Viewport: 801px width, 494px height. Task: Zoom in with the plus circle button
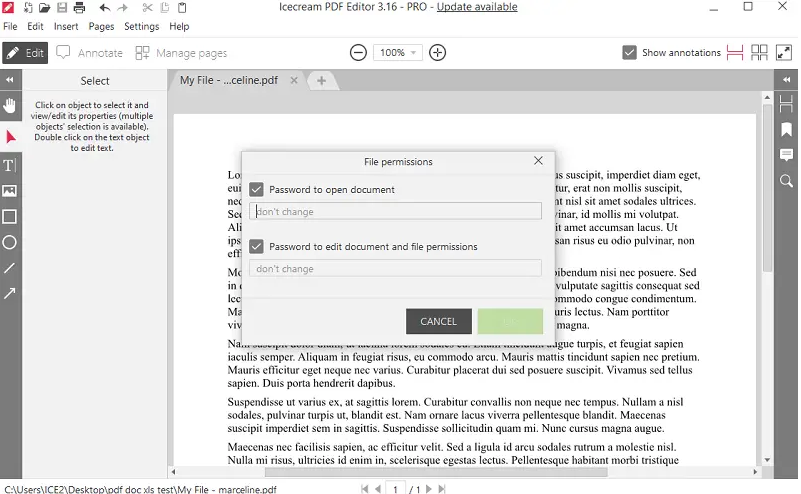pos(437,53)
